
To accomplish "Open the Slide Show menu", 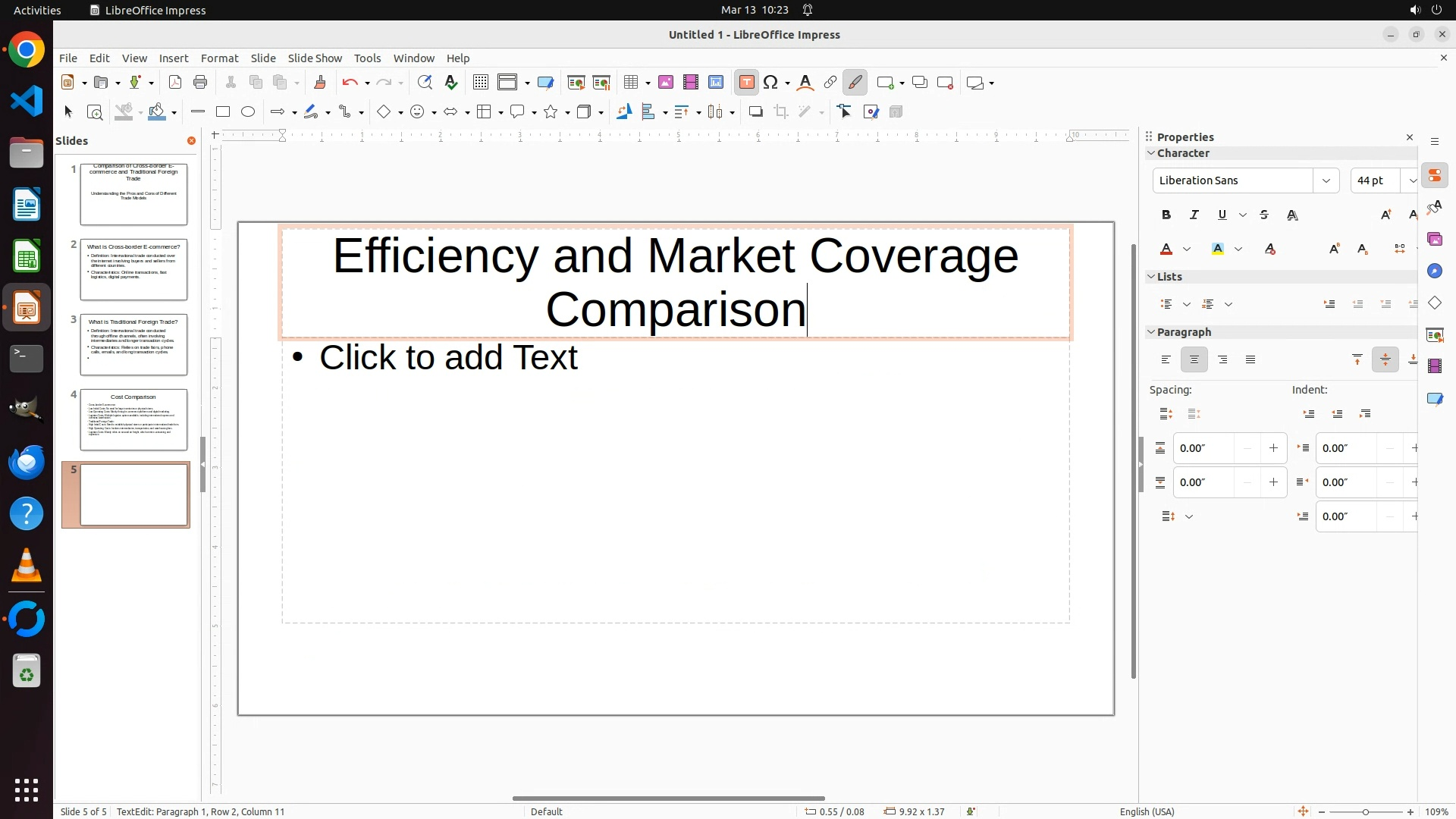I will point(315,58).
